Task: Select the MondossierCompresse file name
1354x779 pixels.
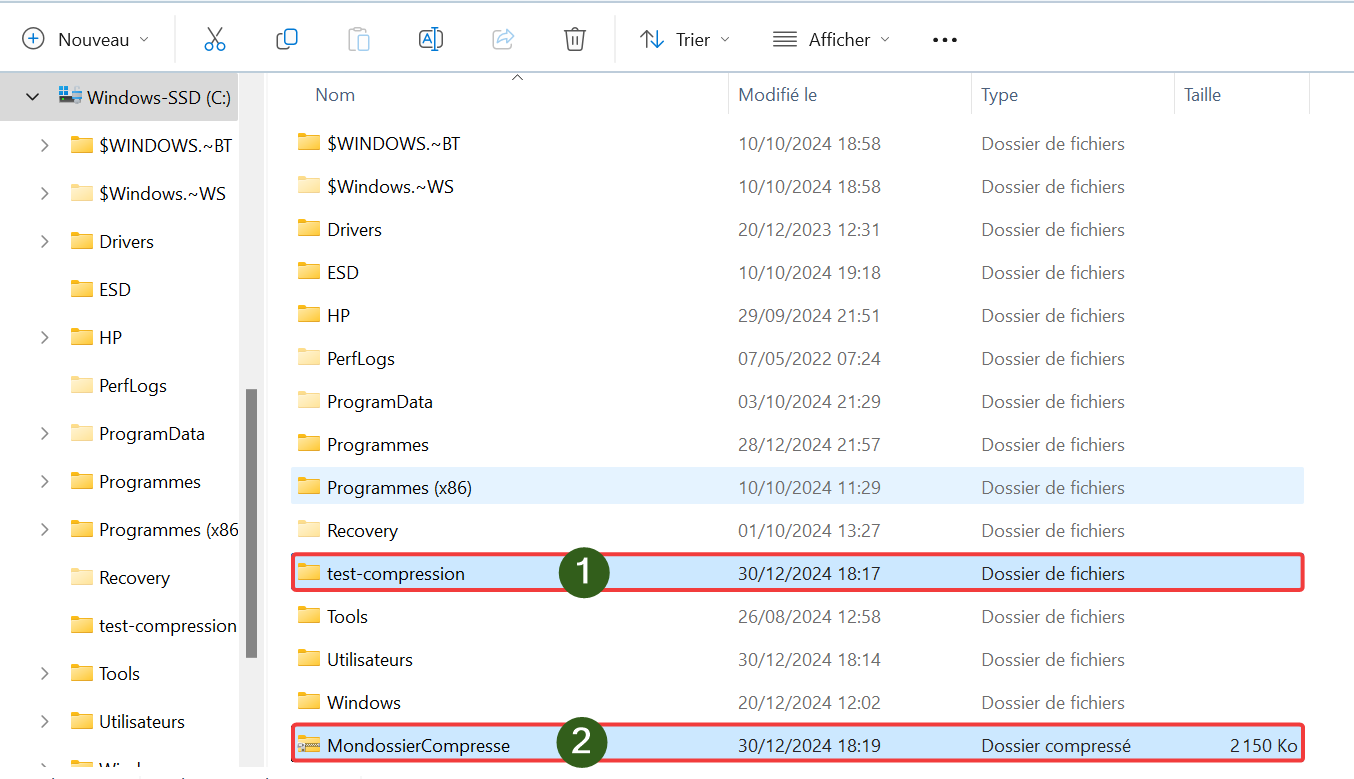Action: pyautogui.click(x=418, y=745)
